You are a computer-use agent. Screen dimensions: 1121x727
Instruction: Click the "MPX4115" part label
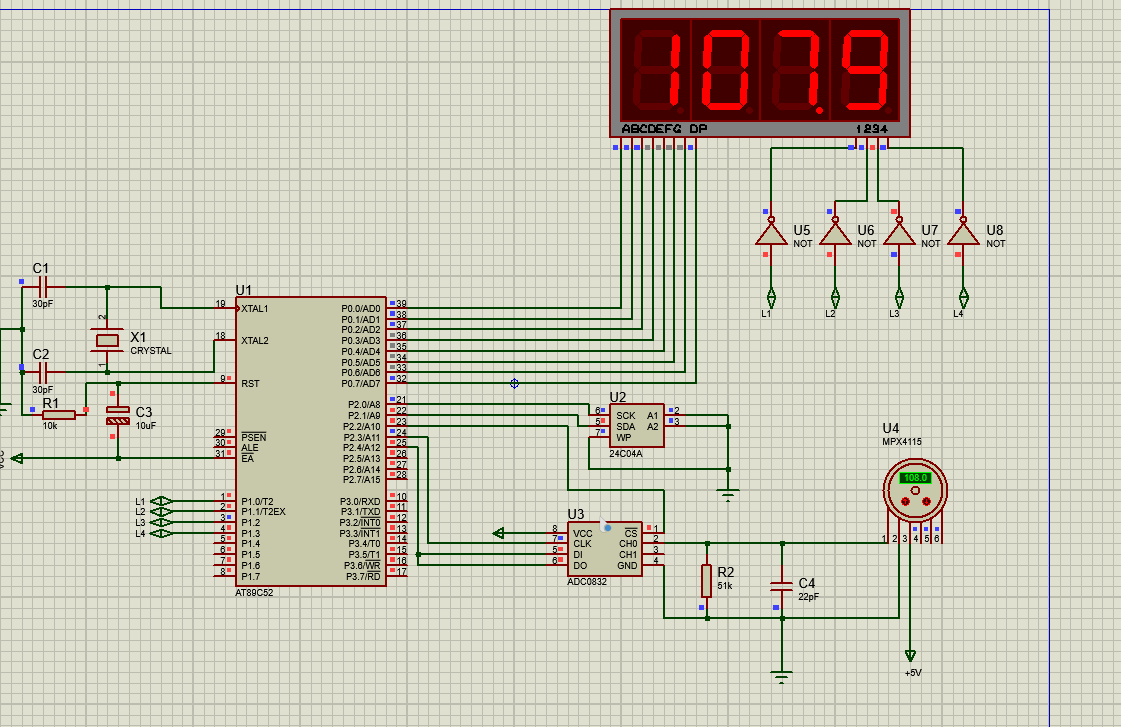[902, 442]
